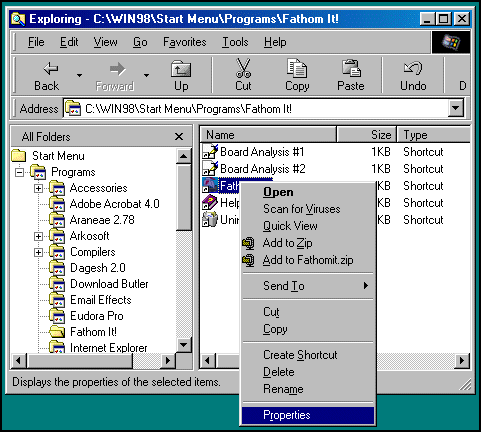The height and width of the screenshot is (432, 481).
Task: Click the Adobe Acrobat 4.0 folder icon
Action: tap(57, 204)
